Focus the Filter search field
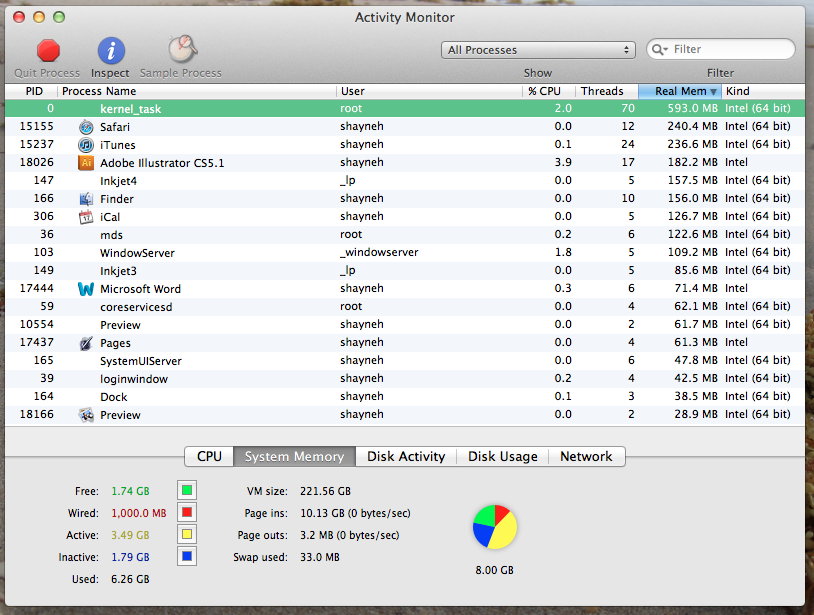 click(721, 49)
